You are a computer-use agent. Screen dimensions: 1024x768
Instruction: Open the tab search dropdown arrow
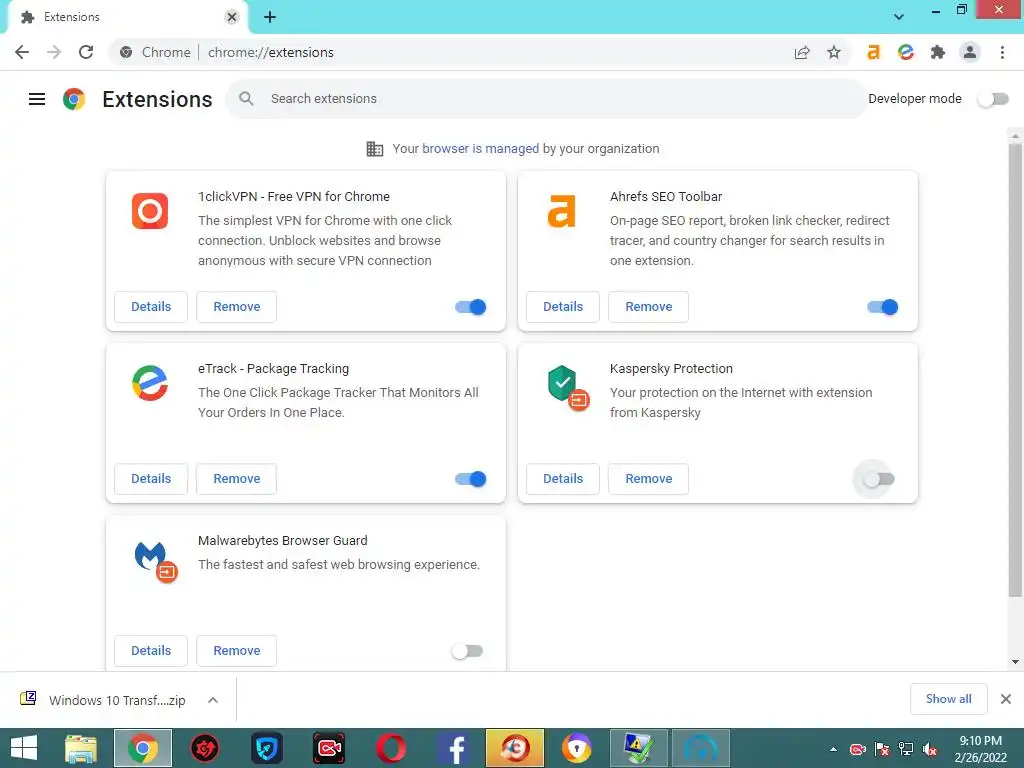tap(899, 16)
